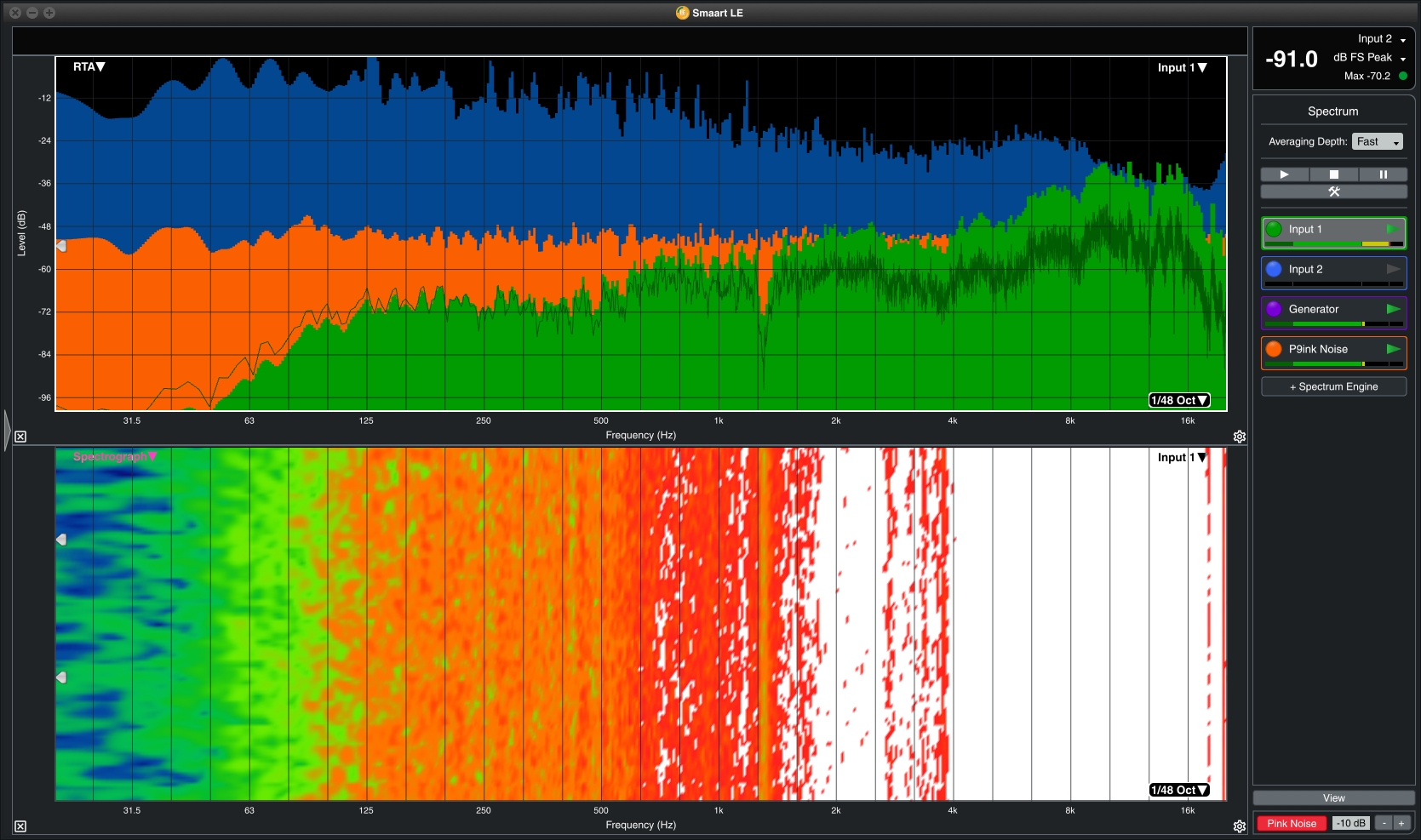
Task: Start measurement with the play button
Action: pyautogui.click(x=1284, y=174)
